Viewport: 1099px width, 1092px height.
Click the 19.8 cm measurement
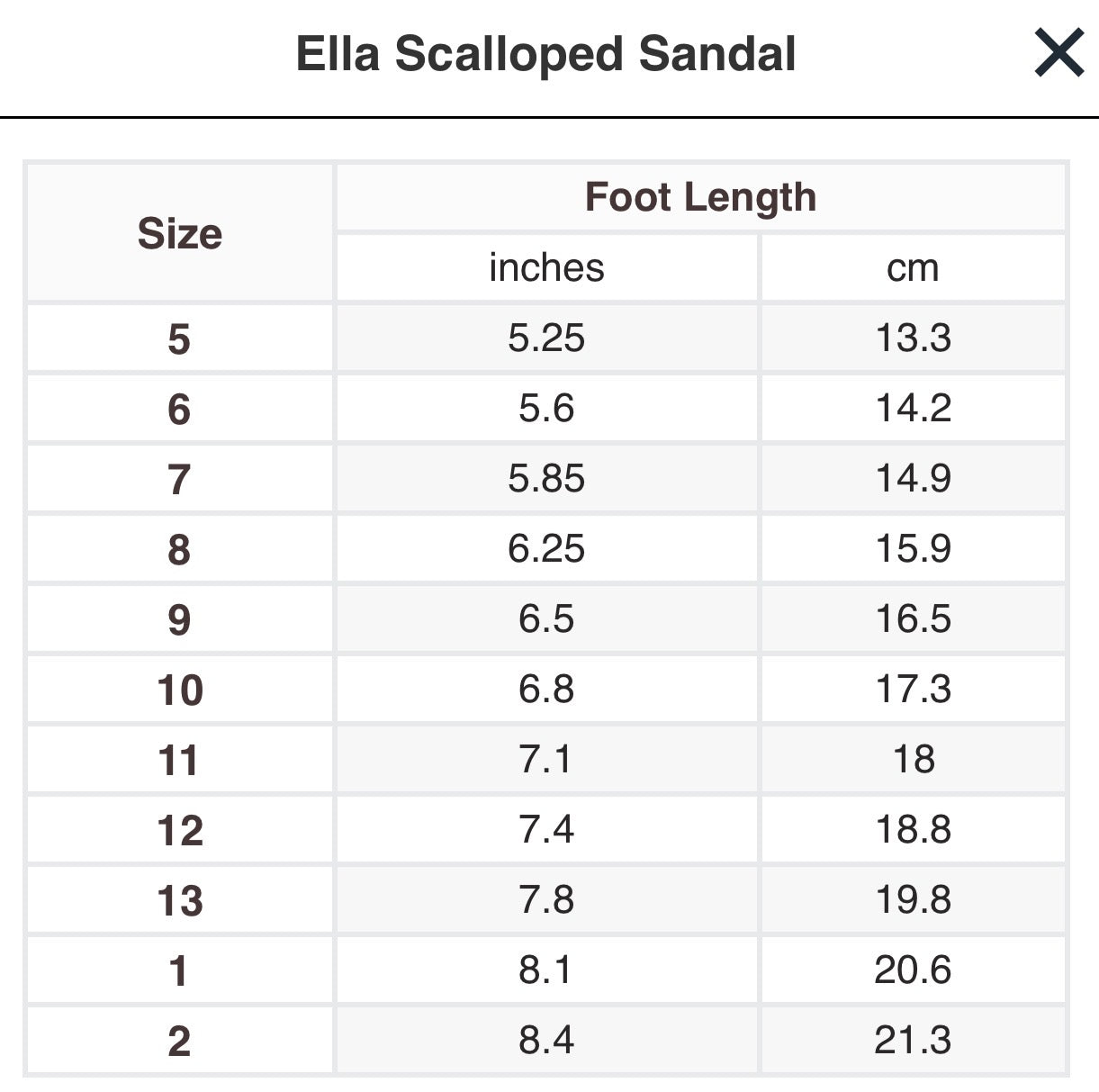913,899
